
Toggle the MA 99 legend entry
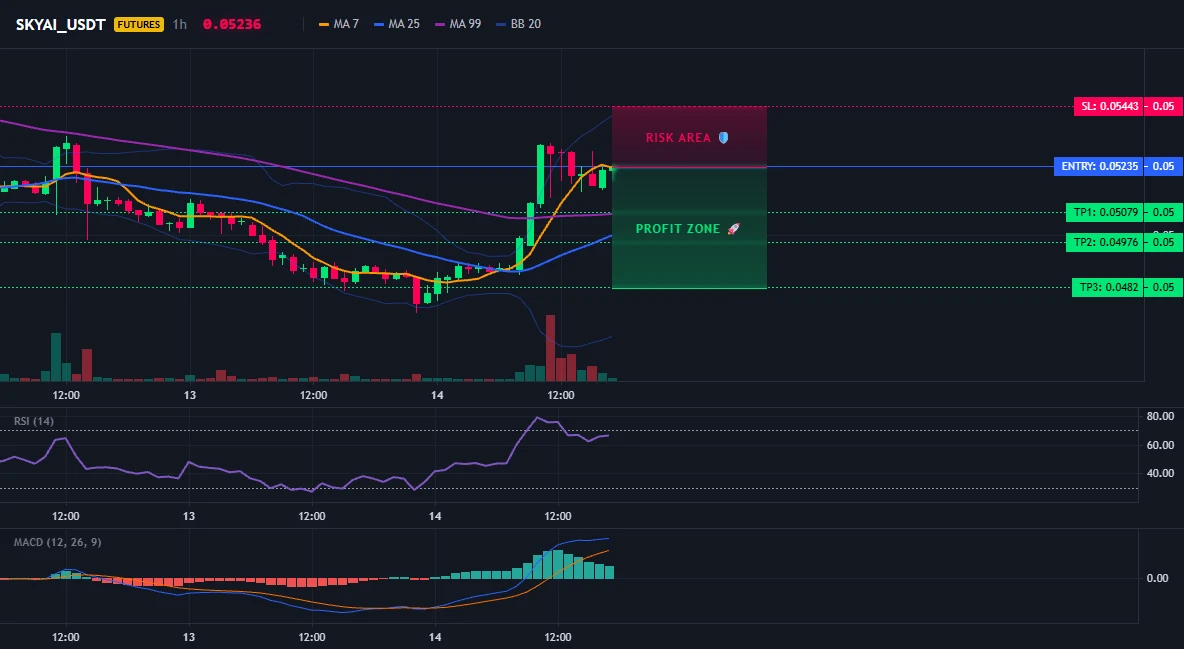pyautogui.click(x=458, y=24)
